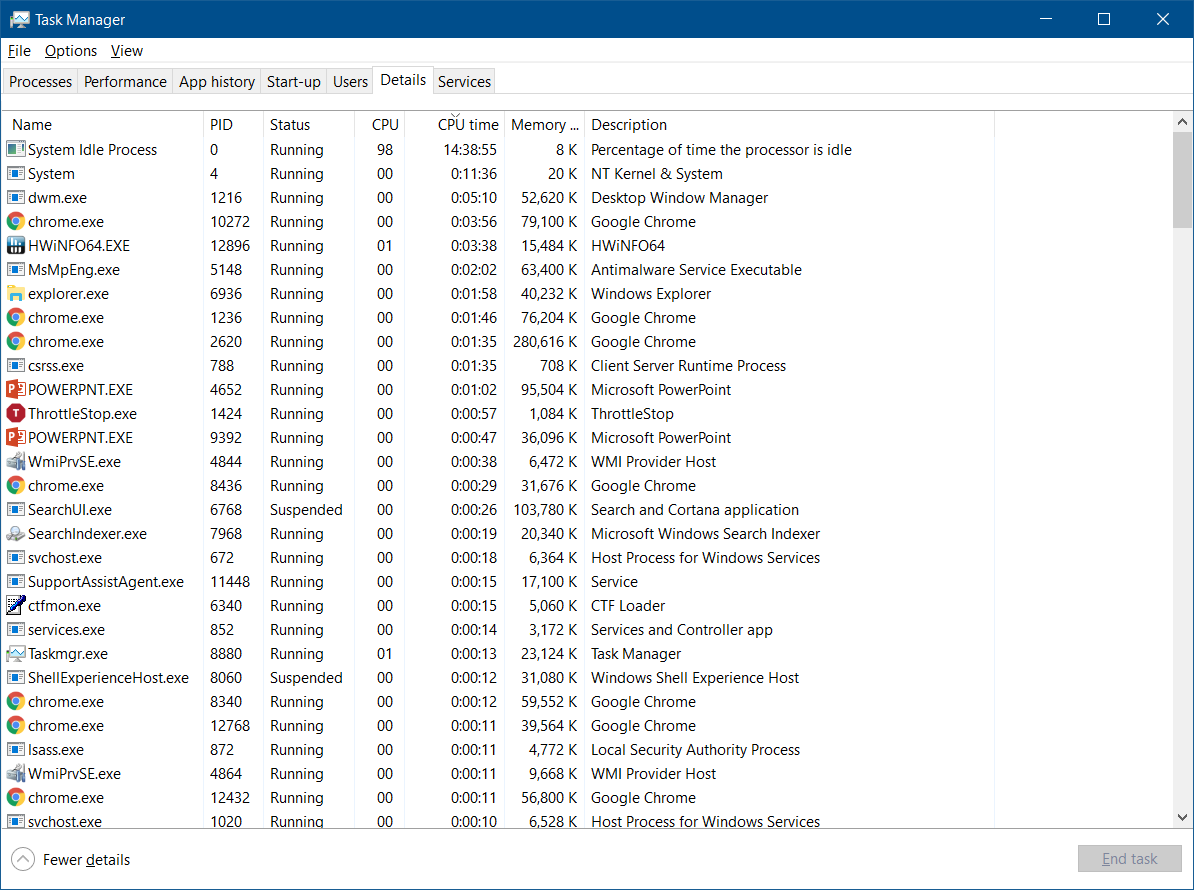Viewport: 1194px width, 890px height.
Task: Select CPU time 14:38:55
Action: tap(470, 150)
